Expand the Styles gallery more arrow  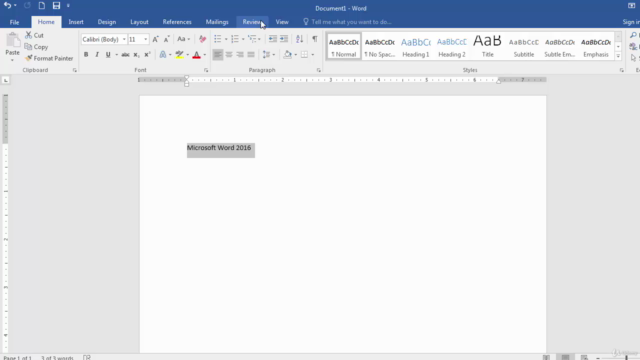(618, 56)
